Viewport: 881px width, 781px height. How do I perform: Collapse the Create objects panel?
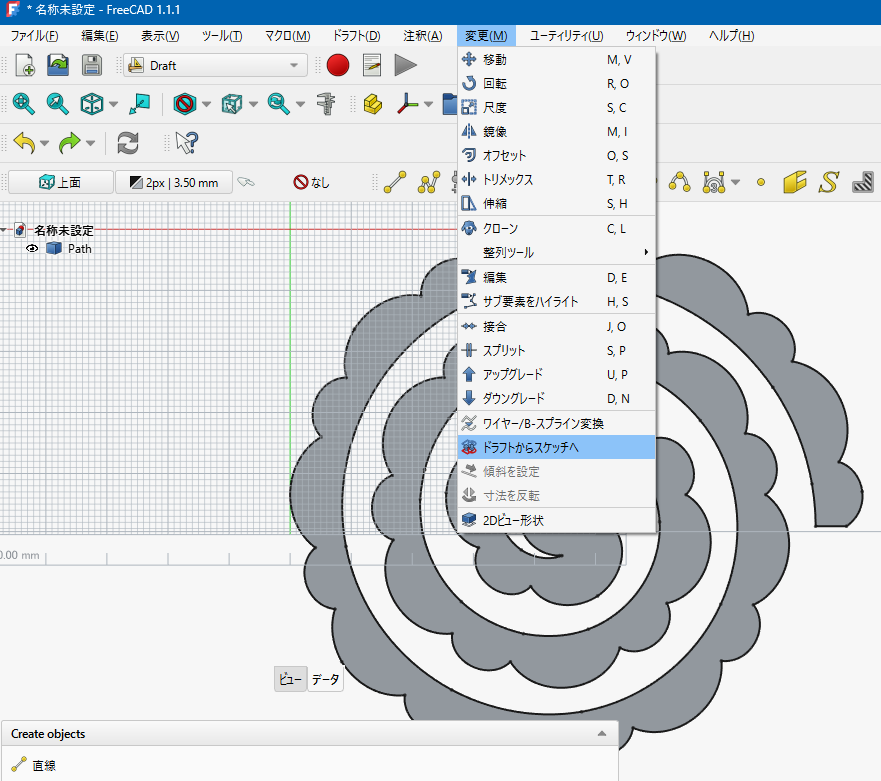pyautogui.click(x=602, y=733)
